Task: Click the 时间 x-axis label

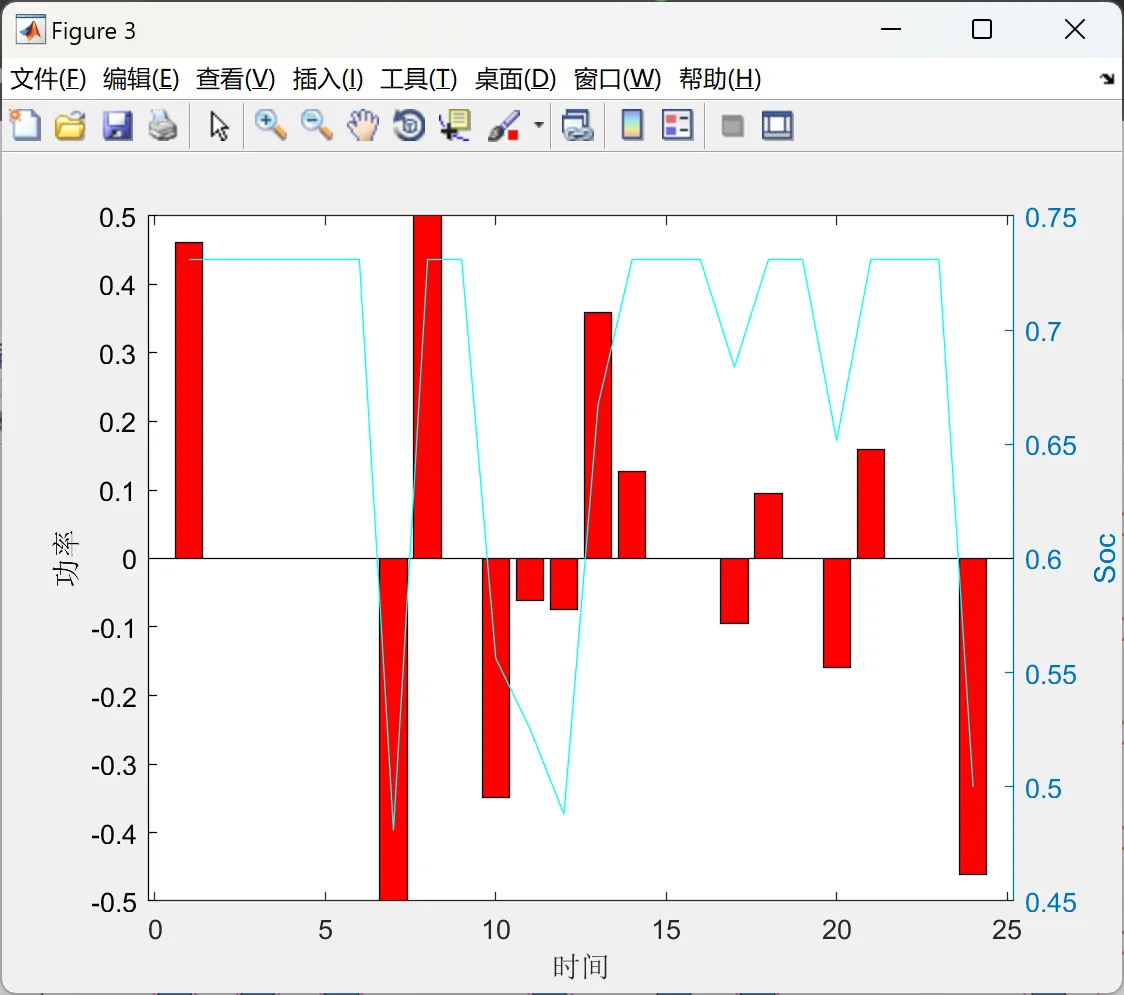Action: coord(580,967)
